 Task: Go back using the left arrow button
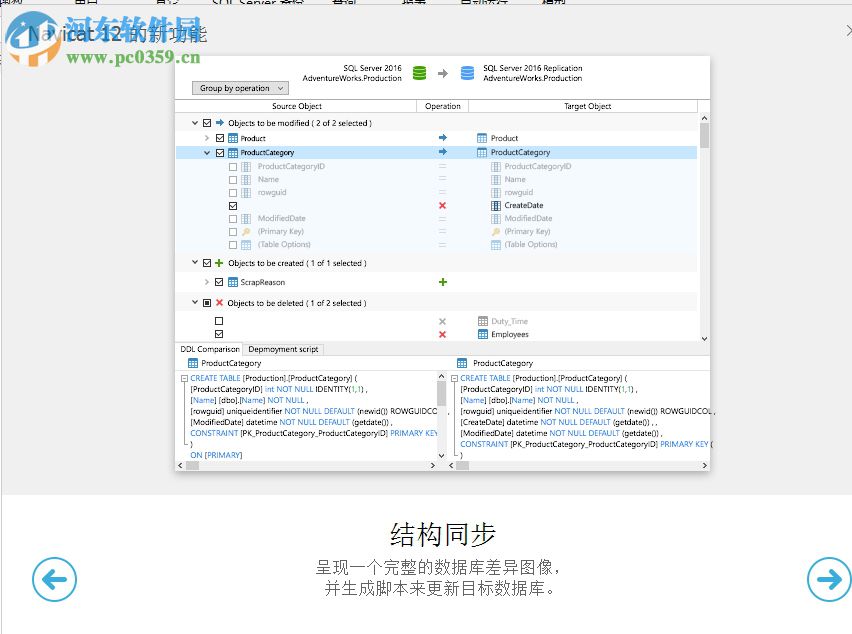point(54,580)
